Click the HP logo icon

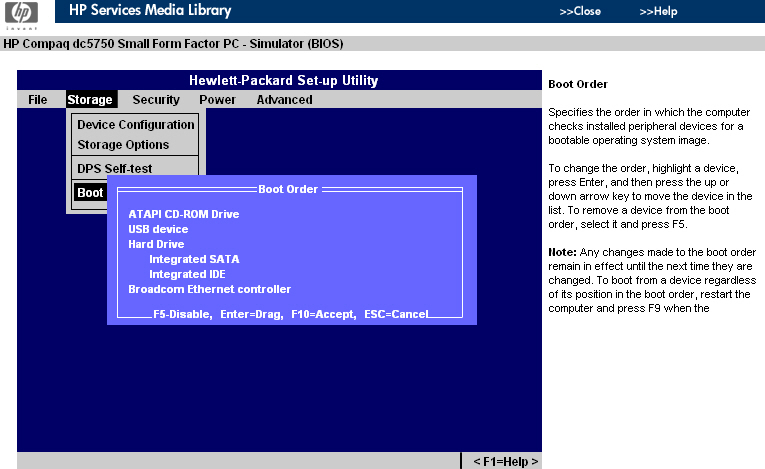coord(21,14)
